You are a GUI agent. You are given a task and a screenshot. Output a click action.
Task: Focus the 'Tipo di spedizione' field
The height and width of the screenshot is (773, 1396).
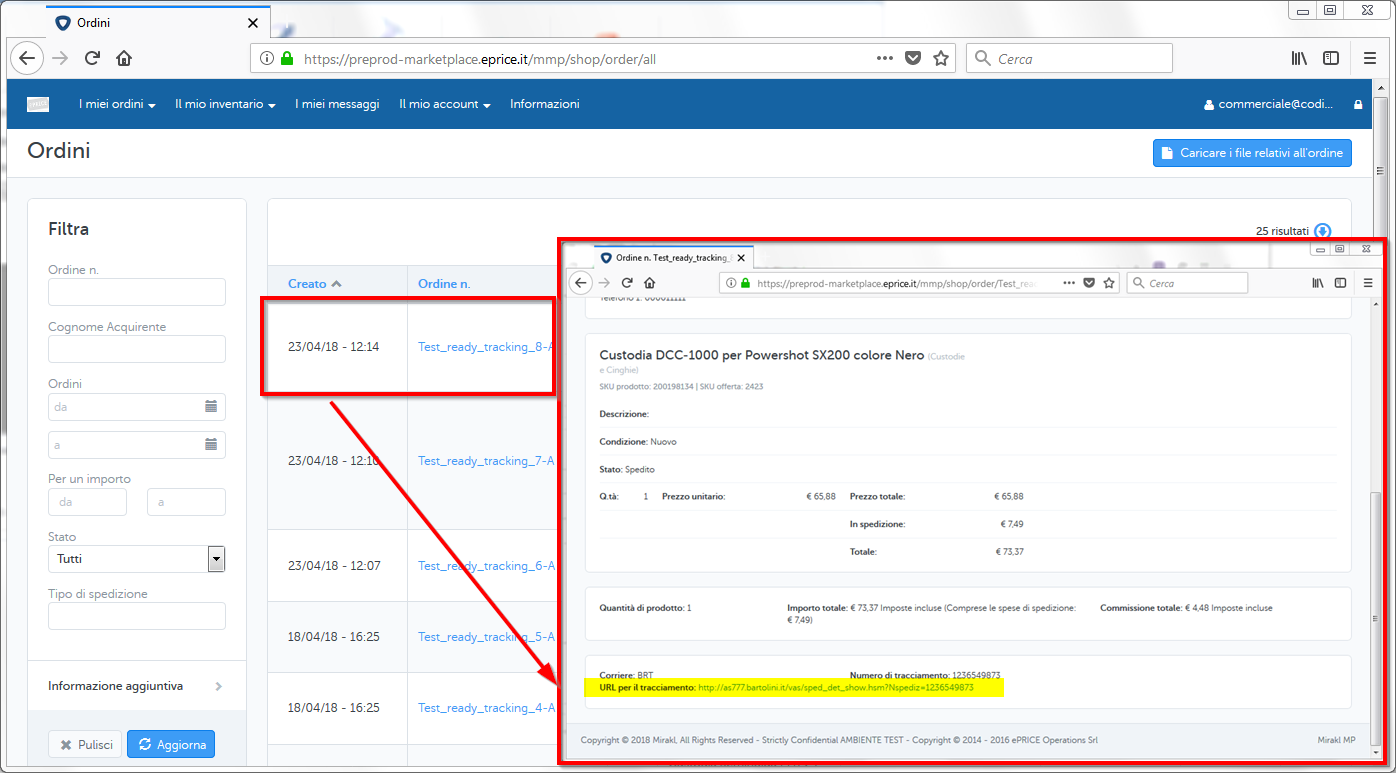tap(137, 616)
